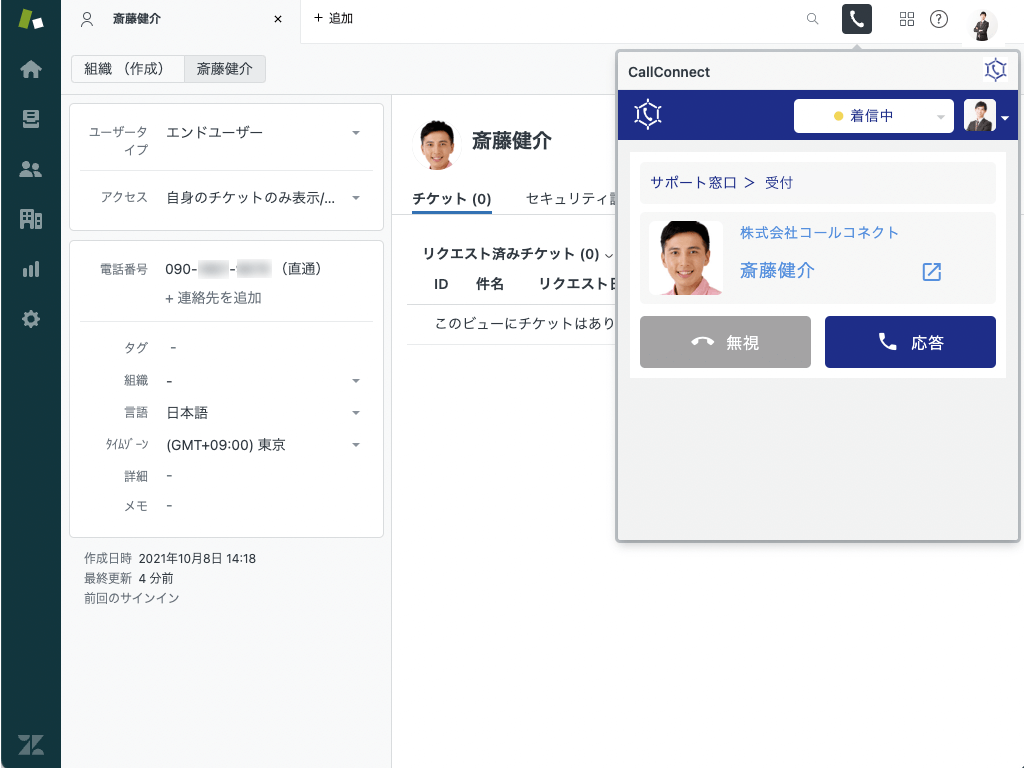Open the Customers icon in sidebar
Image resolution: width=1024 pixels, height=768 pixels.
(x=31, y=169)
